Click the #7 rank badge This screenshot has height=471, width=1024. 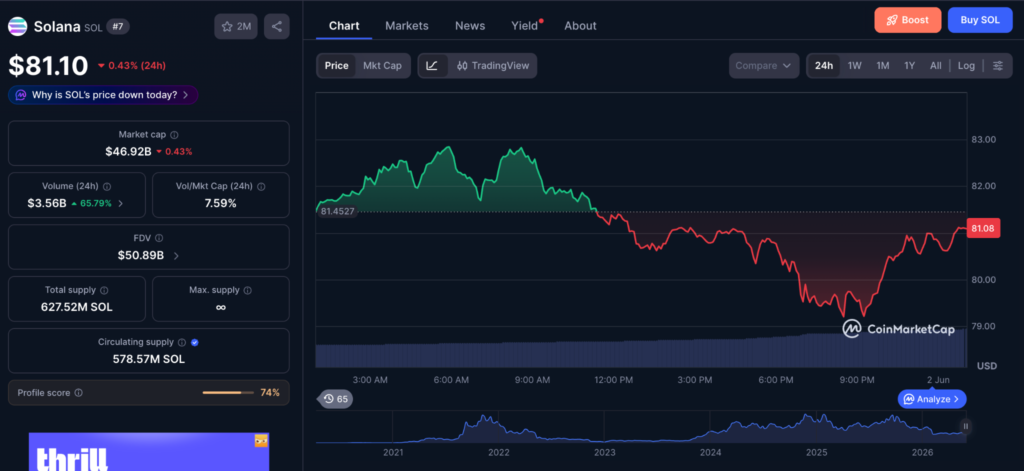tap(118, 27)
